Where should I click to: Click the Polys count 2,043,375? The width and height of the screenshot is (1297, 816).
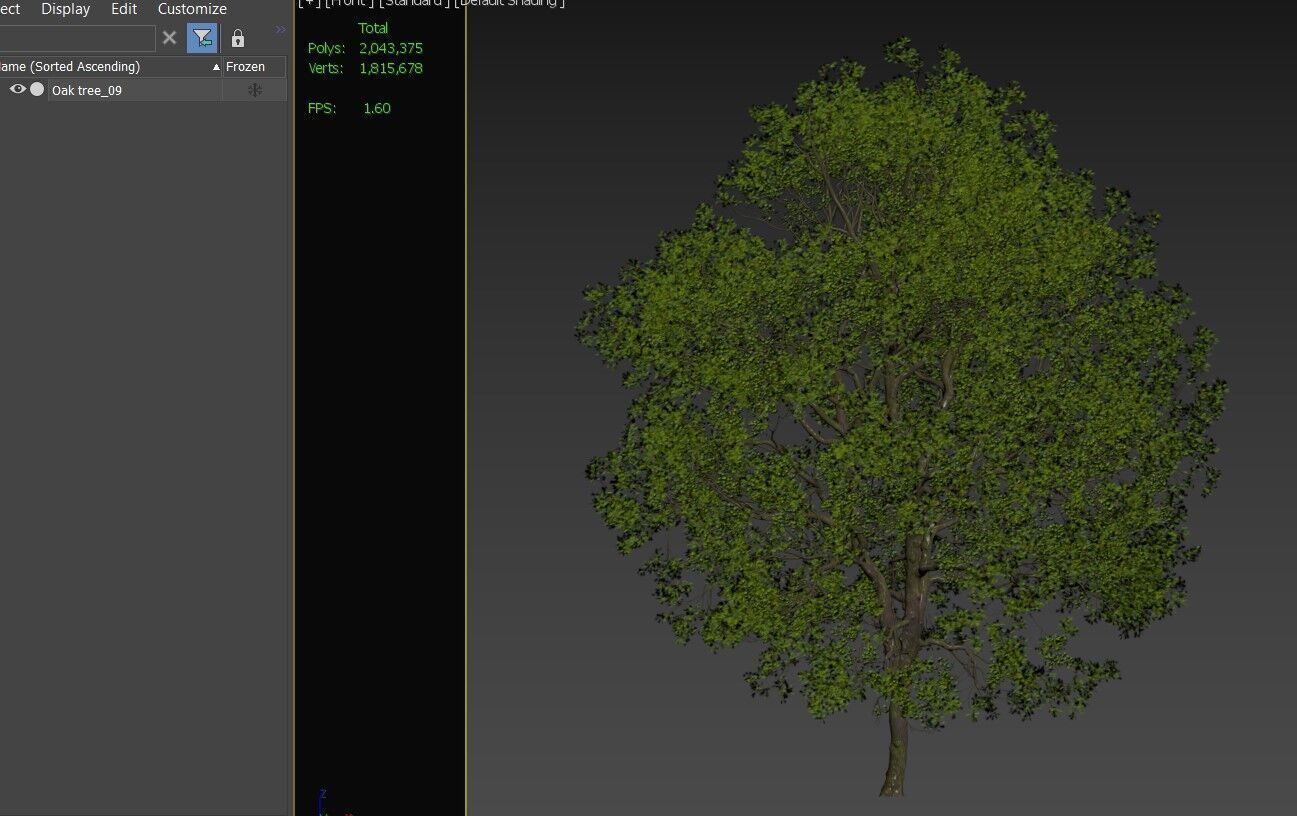tap(391, 48)
